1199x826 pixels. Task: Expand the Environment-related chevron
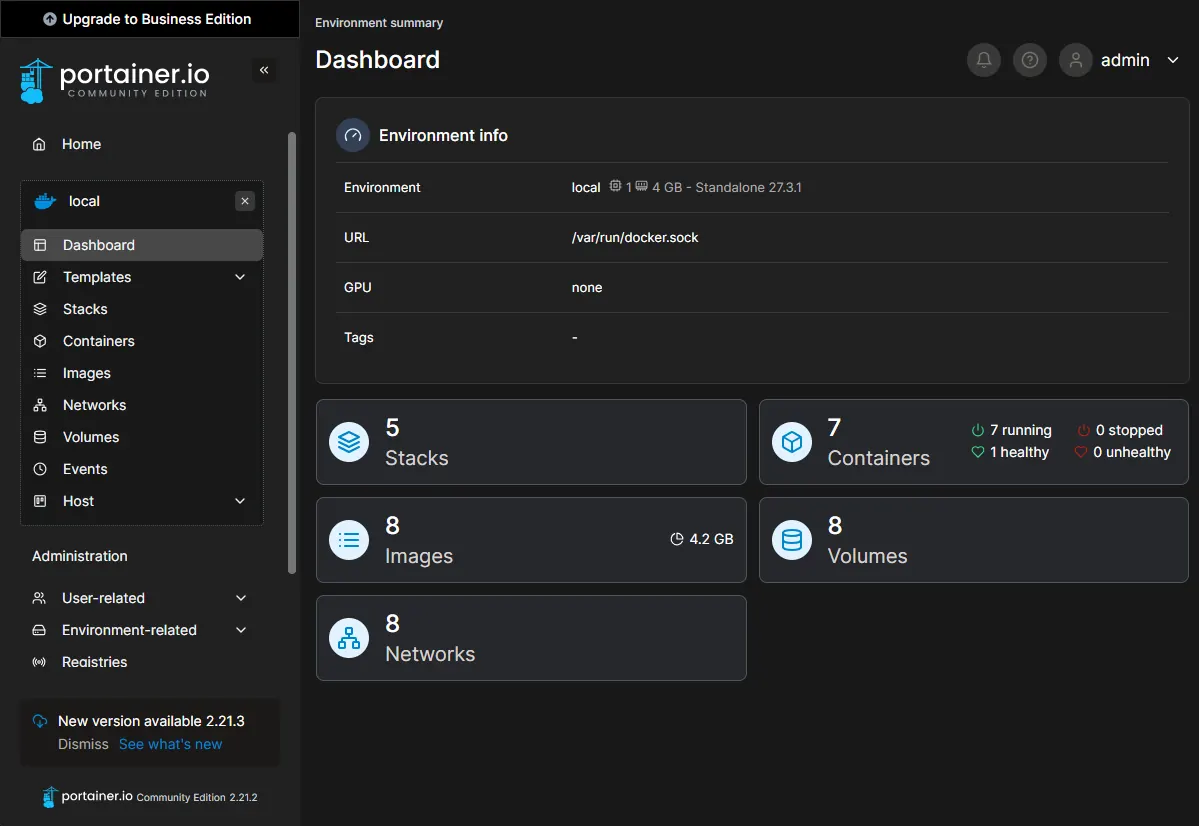241,630
